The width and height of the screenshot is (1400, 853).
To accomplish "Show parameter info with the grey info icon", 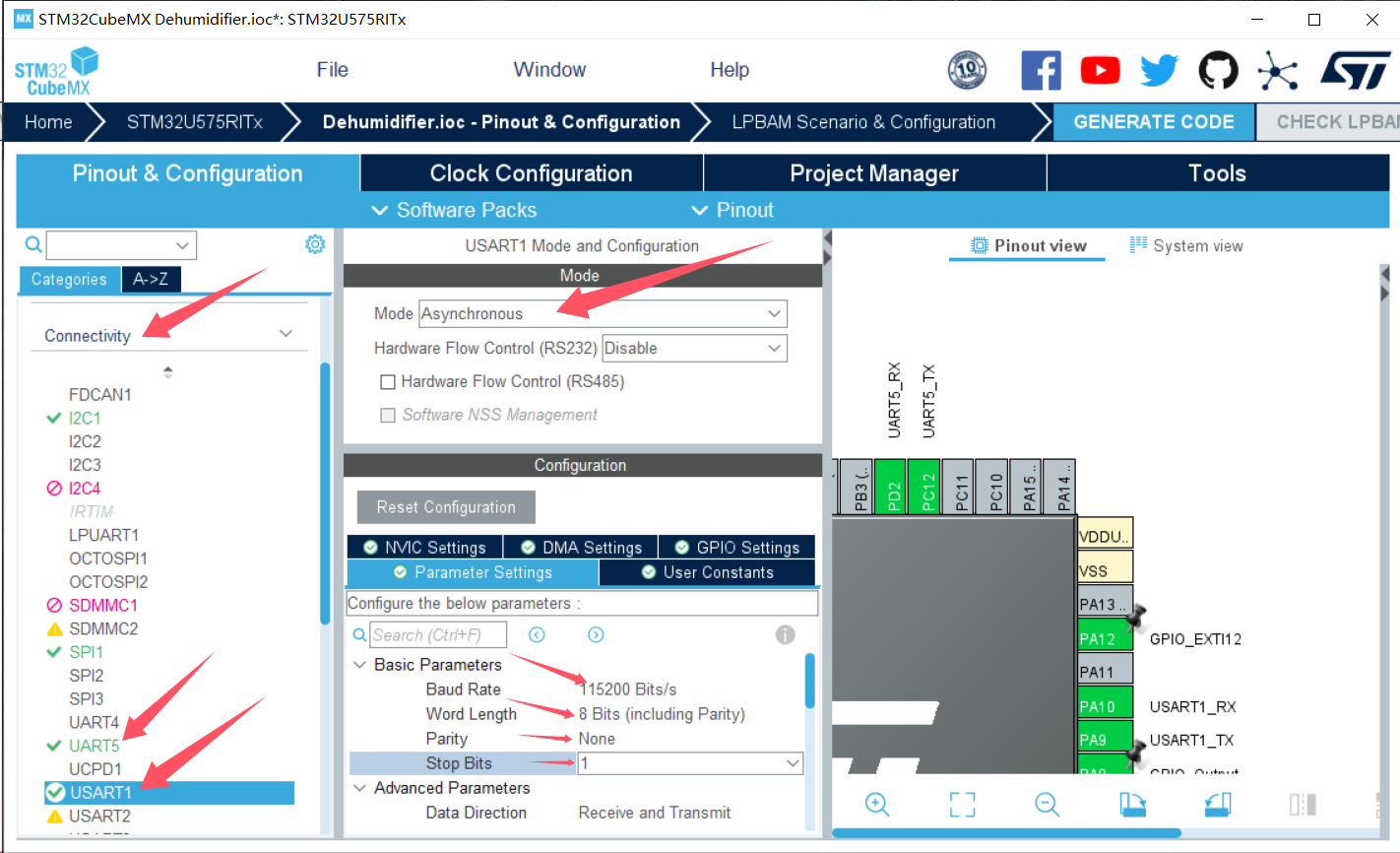I will (x=785, y=634).
